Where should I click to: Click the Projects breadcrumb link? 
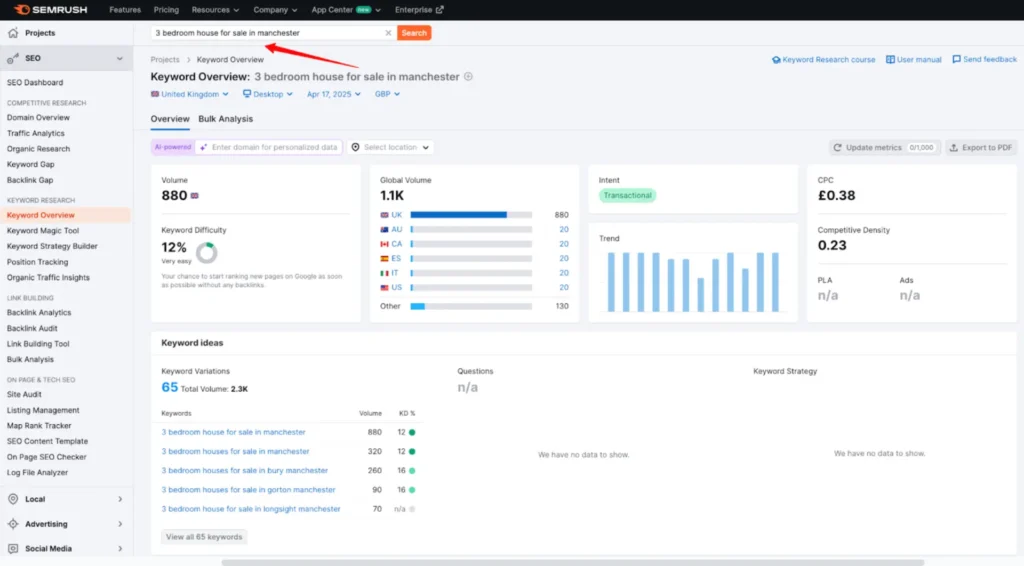coord(165,59)
